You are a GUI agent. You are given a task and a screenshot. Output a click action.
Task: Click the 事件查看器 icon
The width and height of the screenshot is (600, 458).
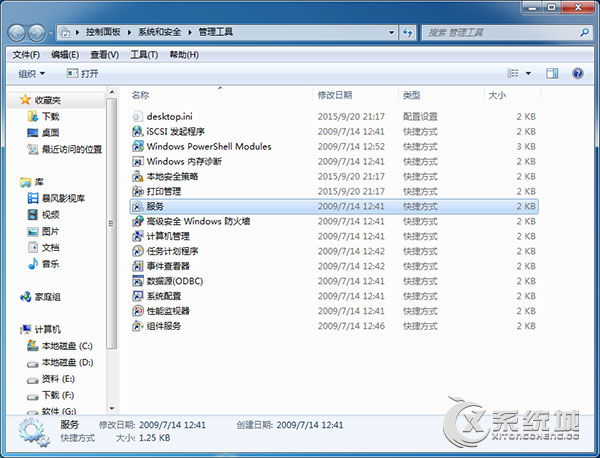tap(137, 266)
